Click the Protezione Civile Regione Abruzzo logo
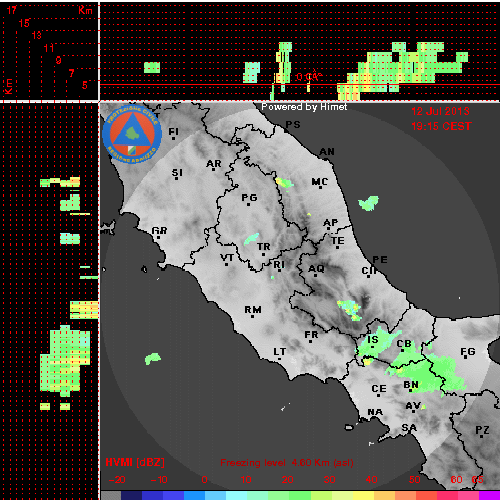This screenshot has width=500, height=500. pyautogui.click(x=132, y=134)
